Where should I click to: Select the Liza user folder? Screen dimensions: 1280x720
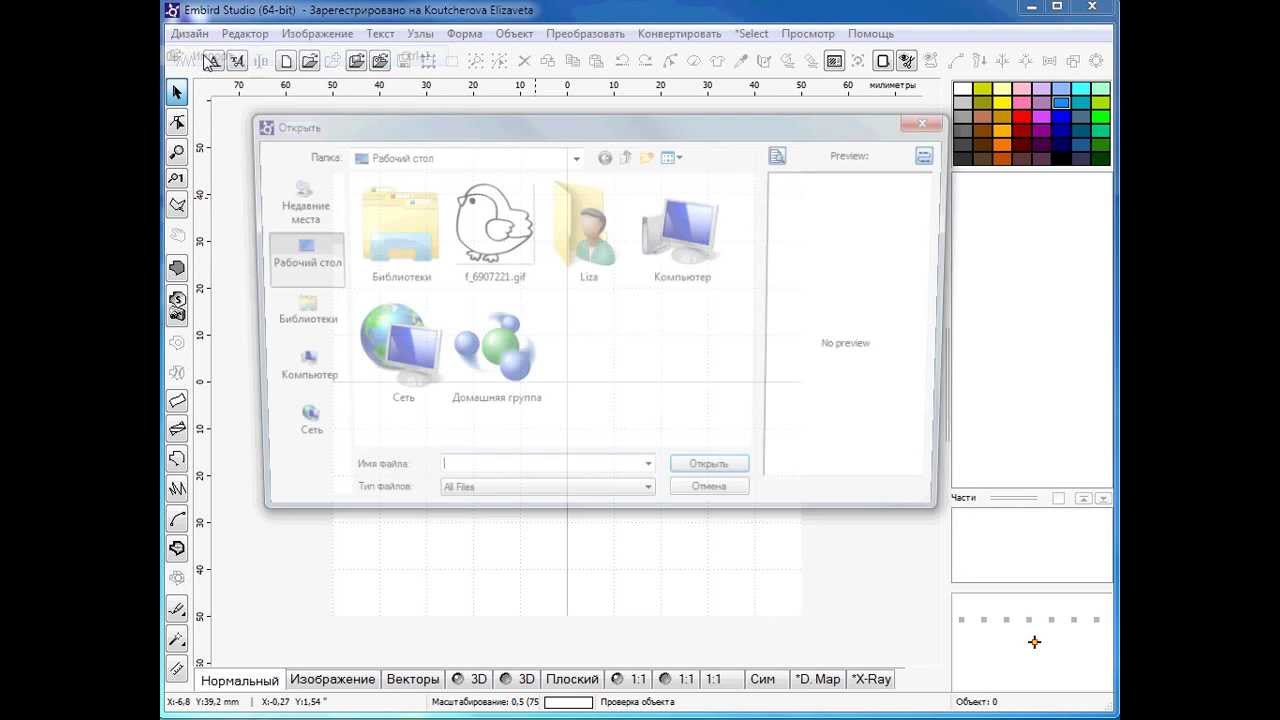coord(589,233)
